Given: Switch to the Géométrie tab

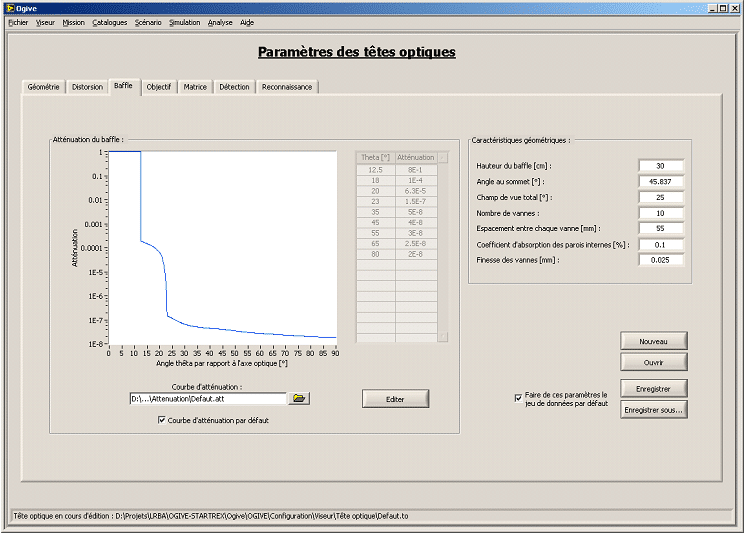Looking at the screenshot, I should tap(44, 87).
